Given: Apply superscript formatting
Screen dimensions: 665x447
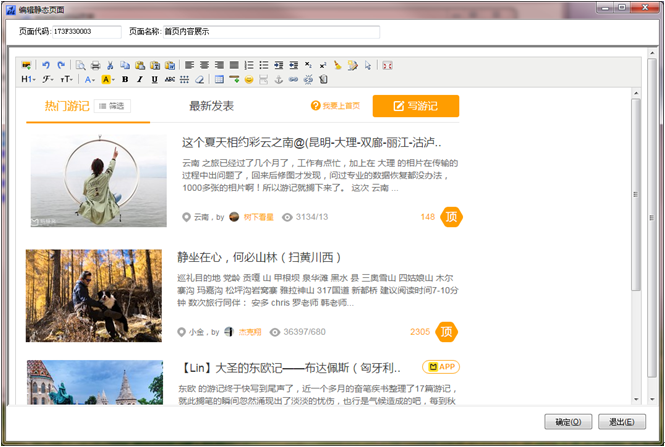Looking at the screenshot, I should (x=323, y=65).
